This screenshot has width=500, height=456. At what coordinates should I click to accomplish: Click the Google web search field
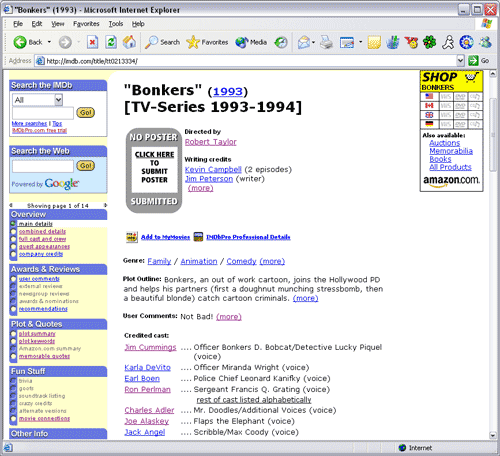tap(43, 166)
